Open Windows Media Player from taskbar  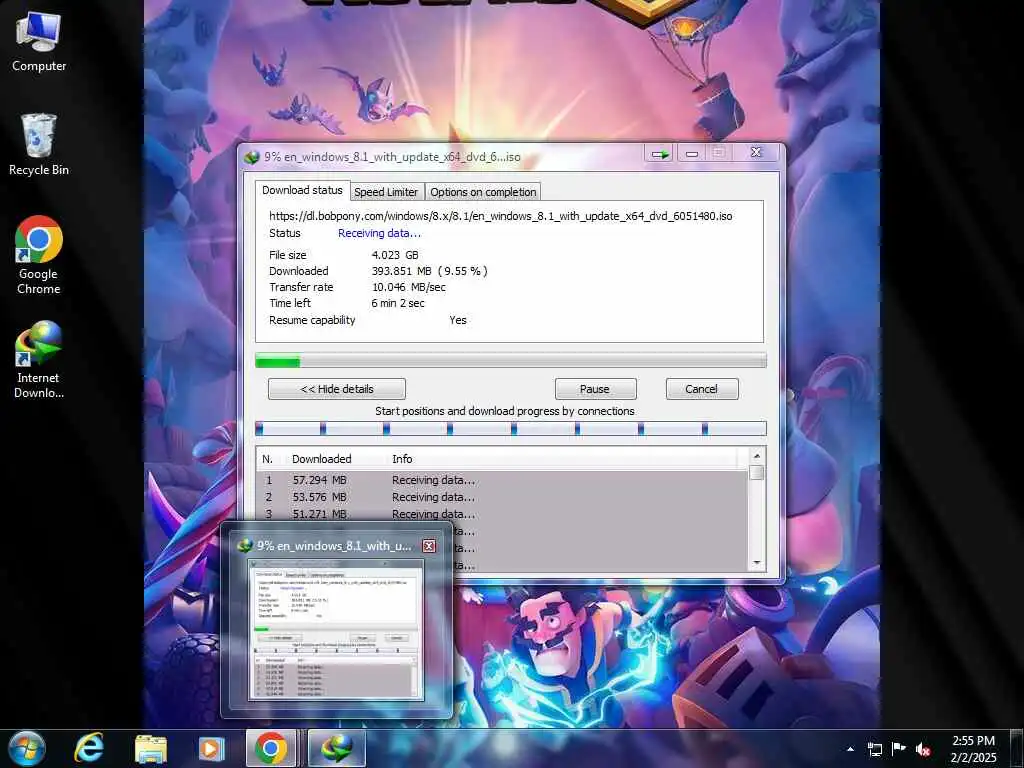pyautogui.click(x=211, y=748)
